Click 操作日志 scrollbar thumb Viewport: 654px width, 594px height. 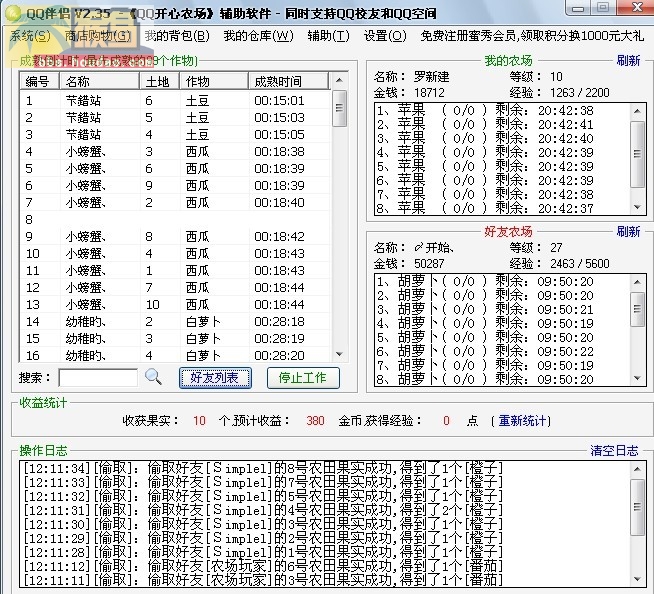coord(637,507)
